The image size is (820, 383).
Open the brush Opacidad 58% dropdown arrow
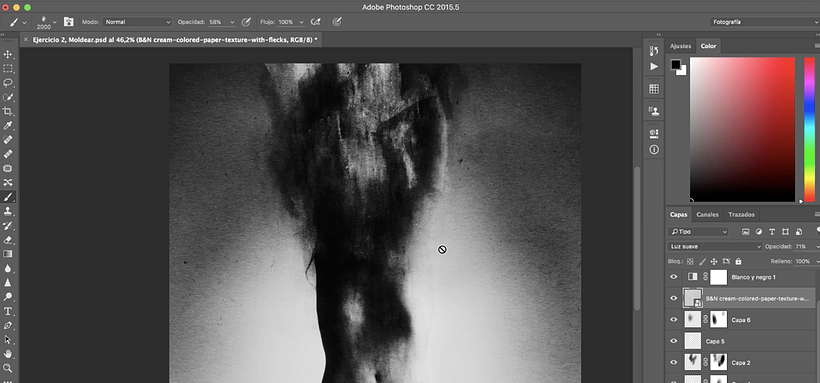(232, 22)
